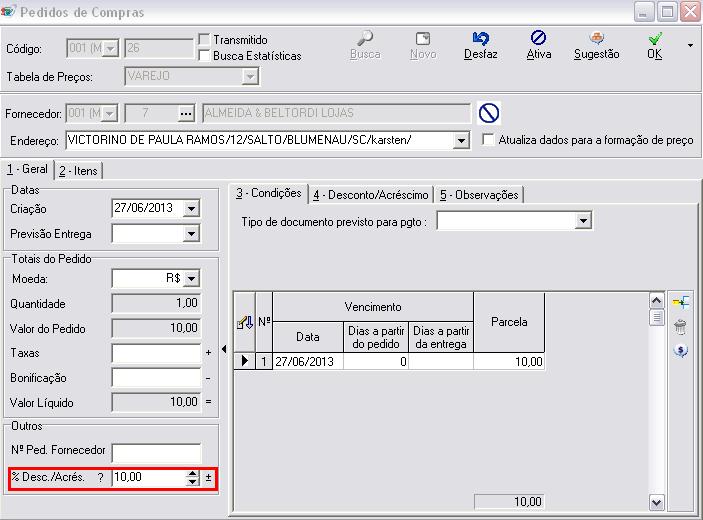Screen dimensions: 703x520
Task: Toggle Atualiza dados para formação de preço
Action: [488, 140]
